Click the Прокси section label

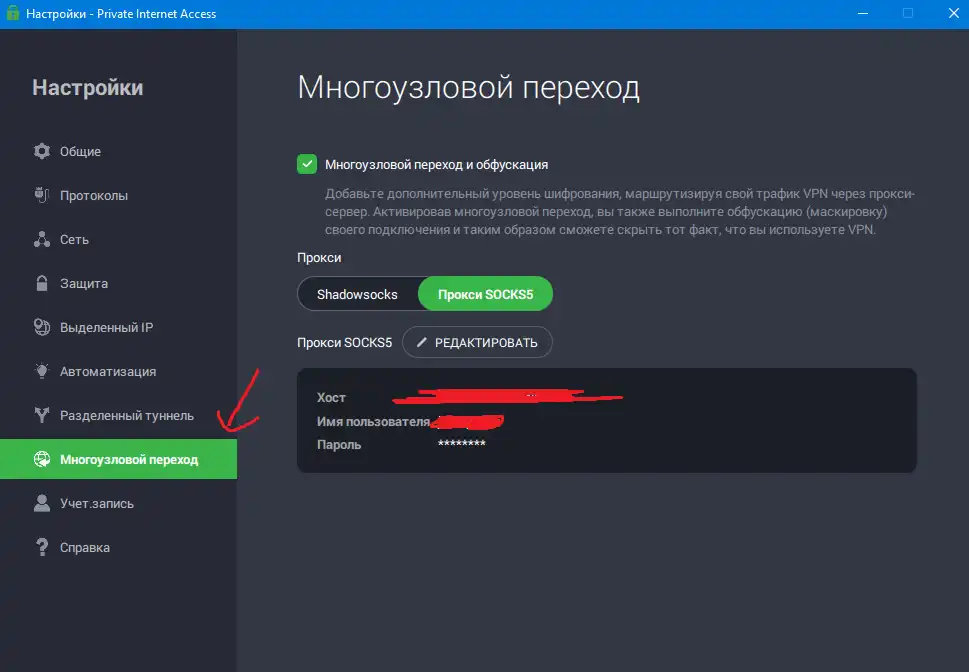coord(319,258)
